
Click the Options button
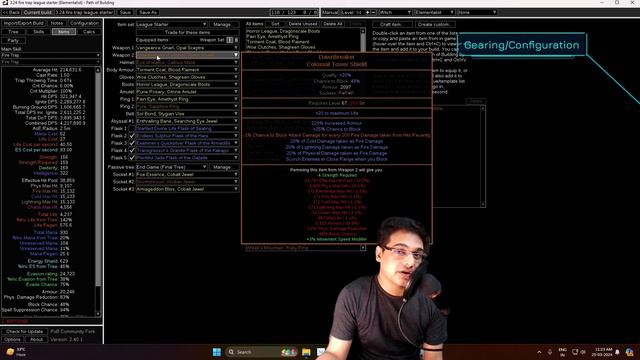[x=12, y=340]
